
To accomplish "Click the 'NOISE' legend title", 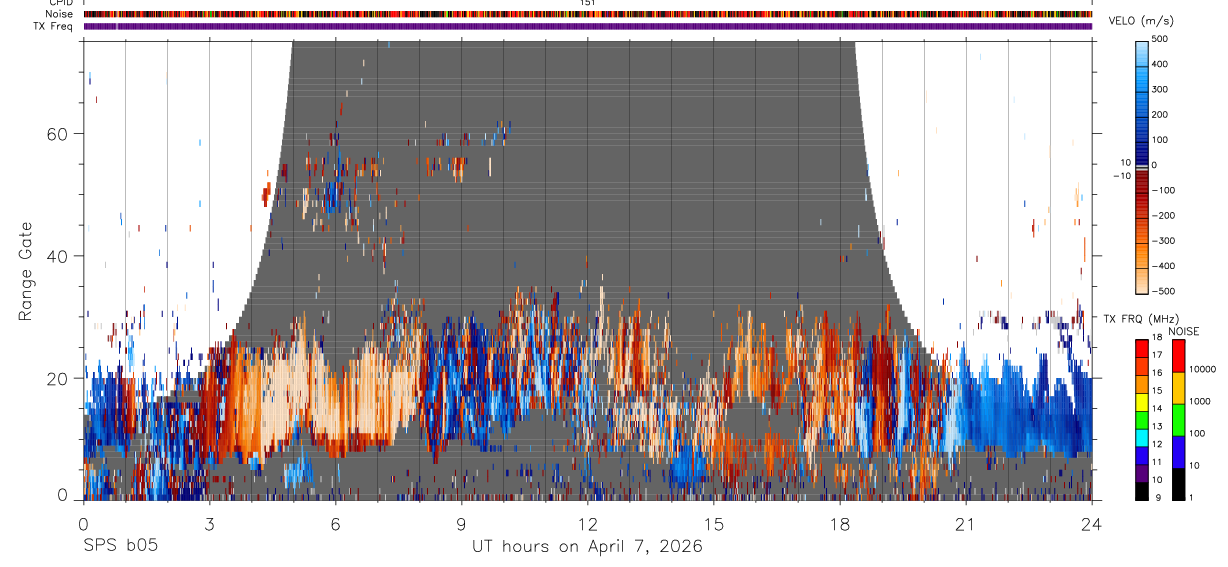I will point(1183,331).
